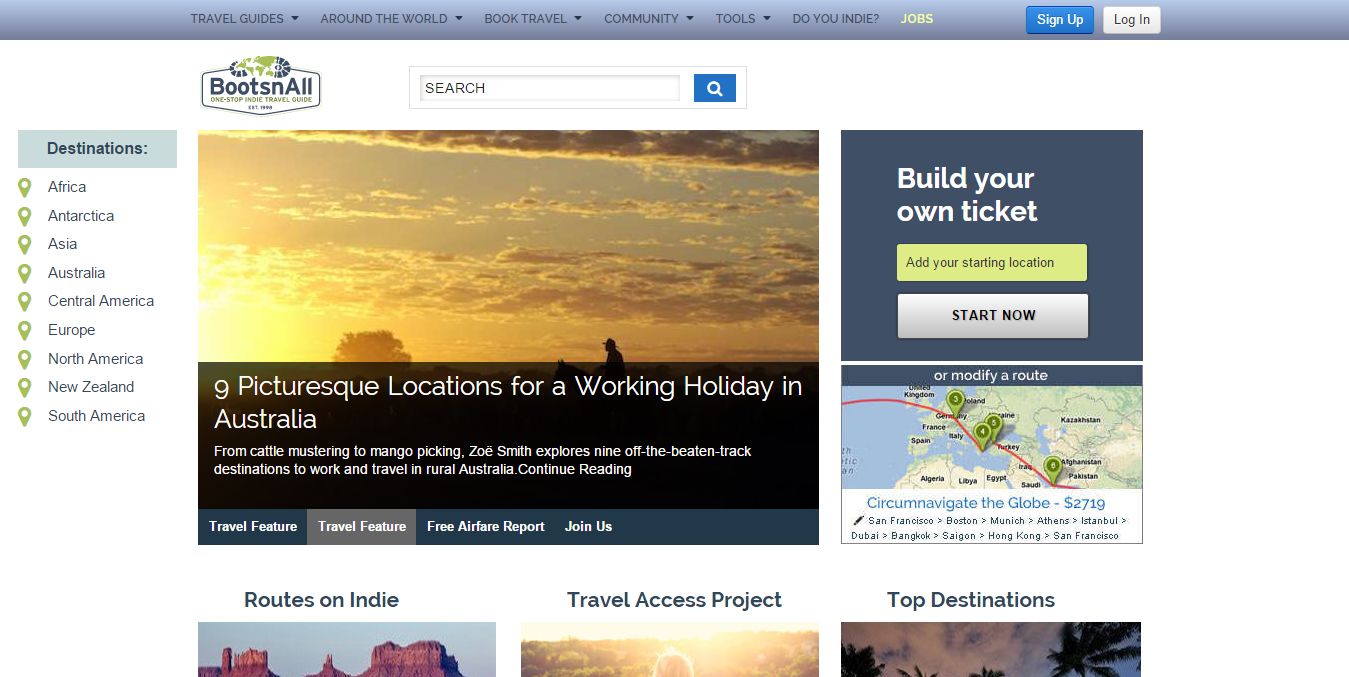Click the pin icon beside South America
Viewport: 1349px width, 677px height.
tap(25, 417)
